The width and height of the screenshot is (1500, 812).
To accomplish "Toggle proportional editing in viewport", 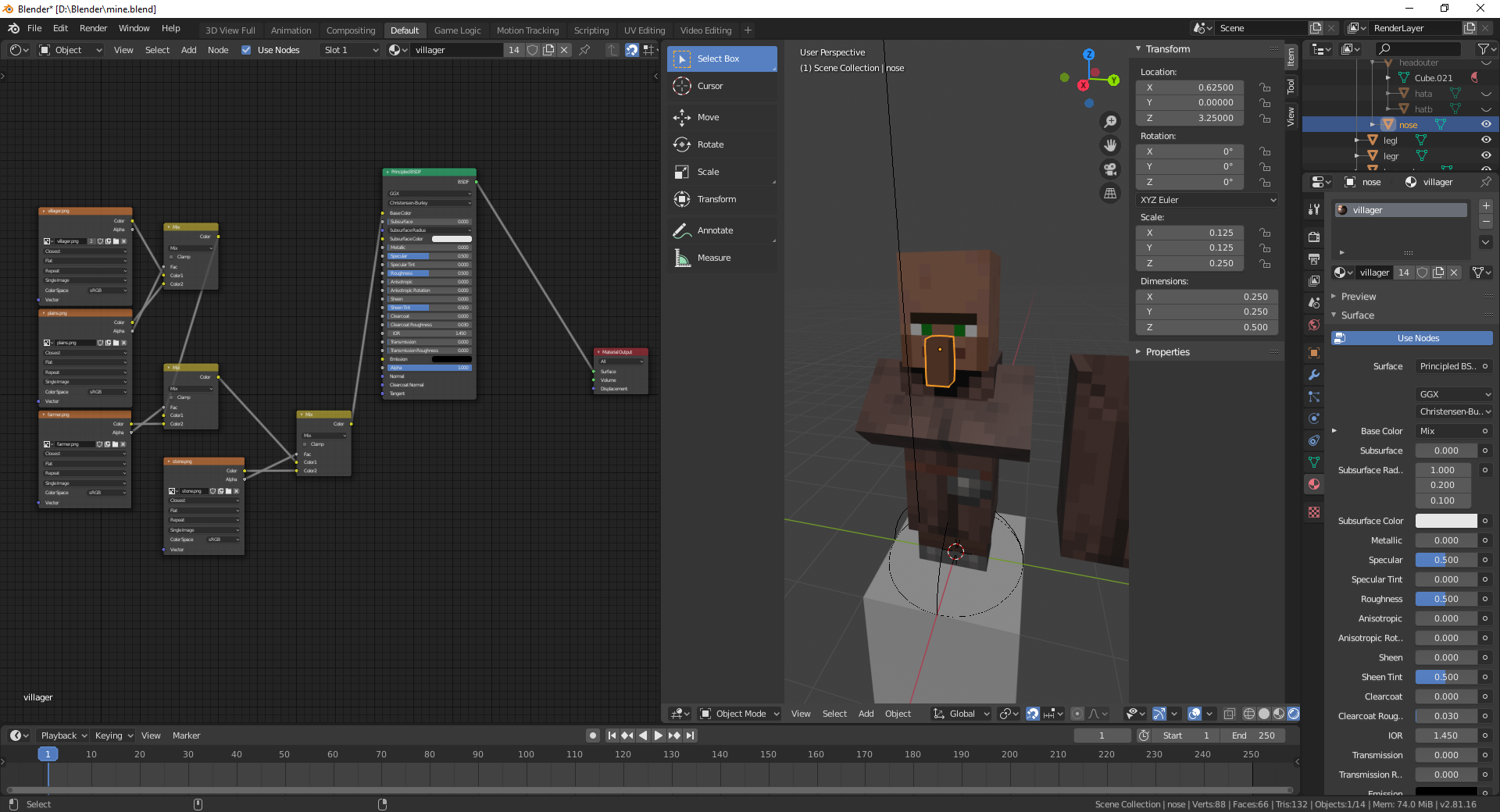I will [1077, 714].
